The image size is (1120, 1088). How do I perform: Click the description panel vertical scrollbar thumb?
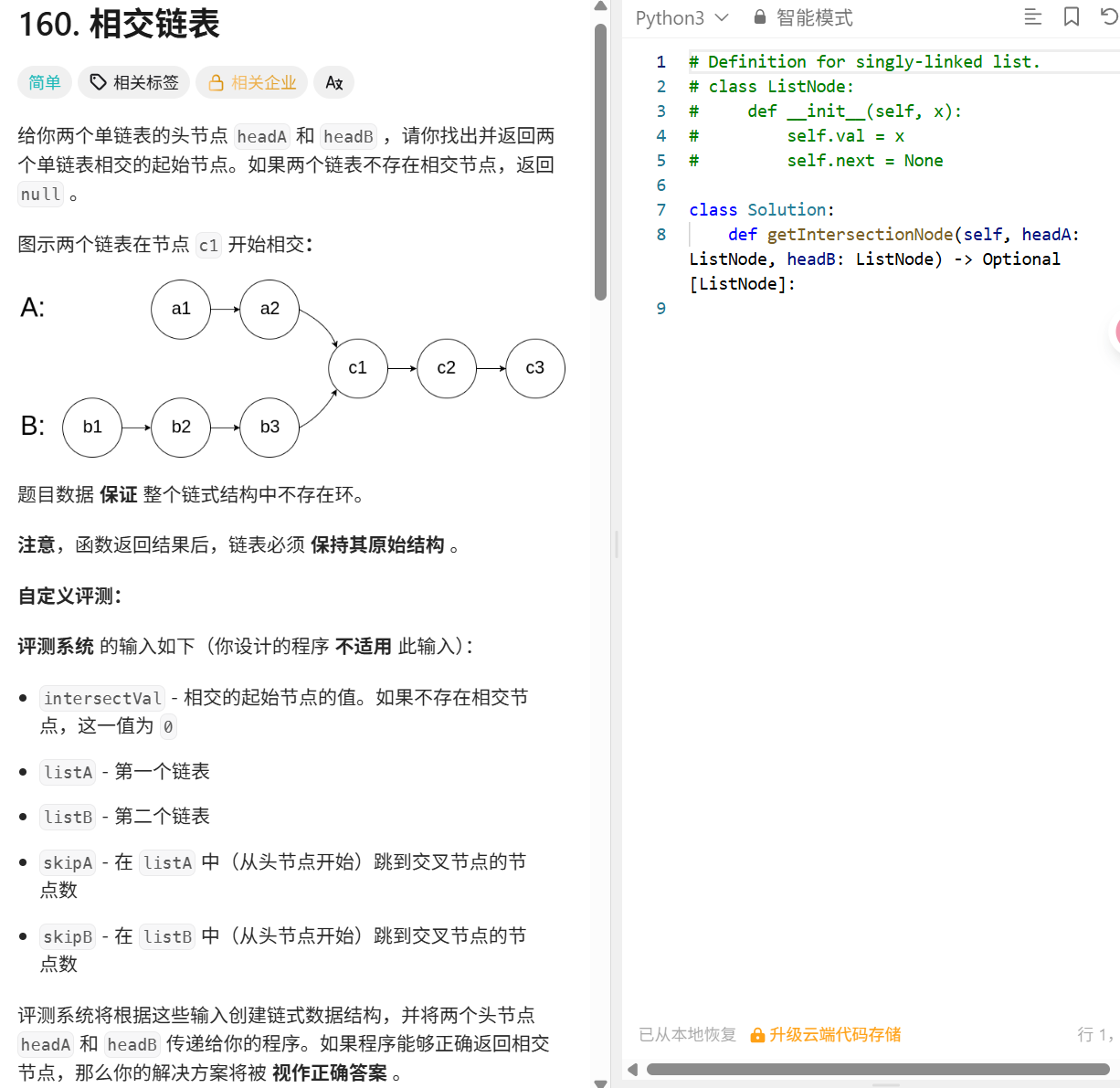(x=600, y=162)
